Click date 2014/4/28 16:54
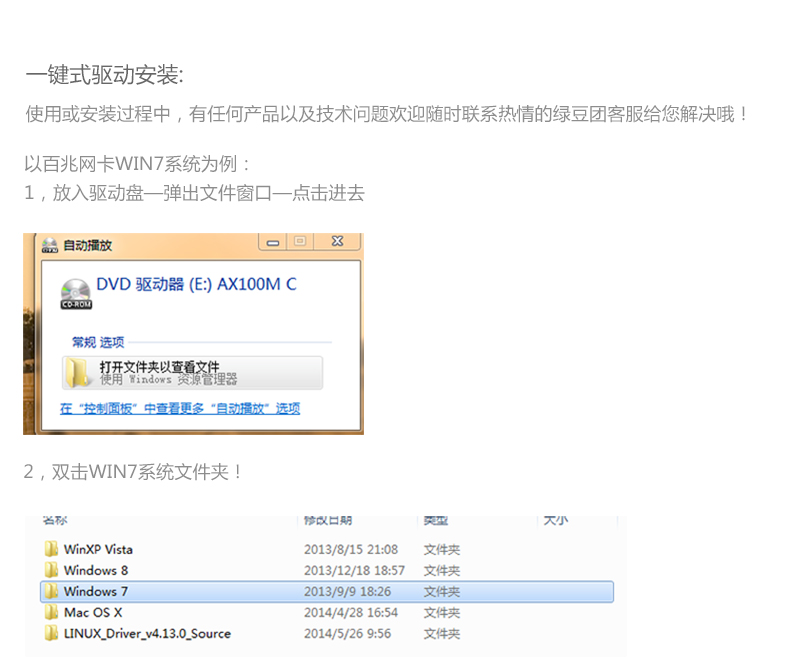 (351, 613)
